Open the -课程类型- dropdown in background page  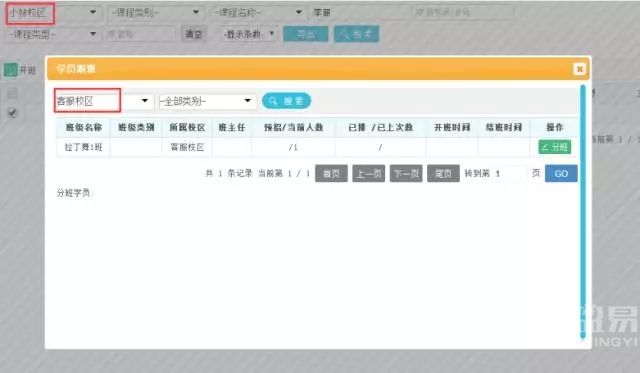[53, 34]
